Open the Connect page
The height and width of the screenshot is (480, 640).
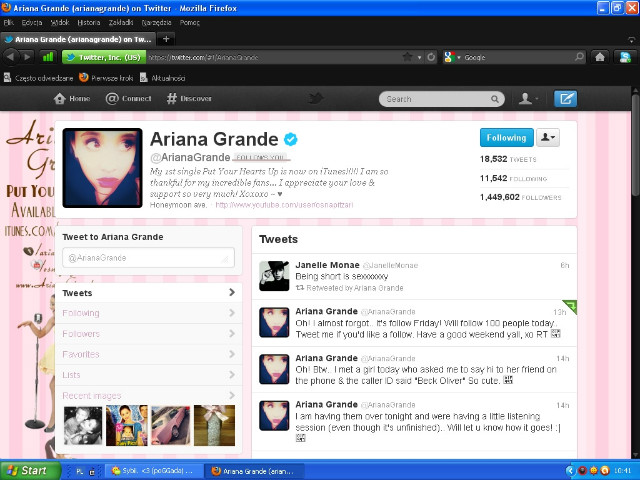tap(128, 98)
